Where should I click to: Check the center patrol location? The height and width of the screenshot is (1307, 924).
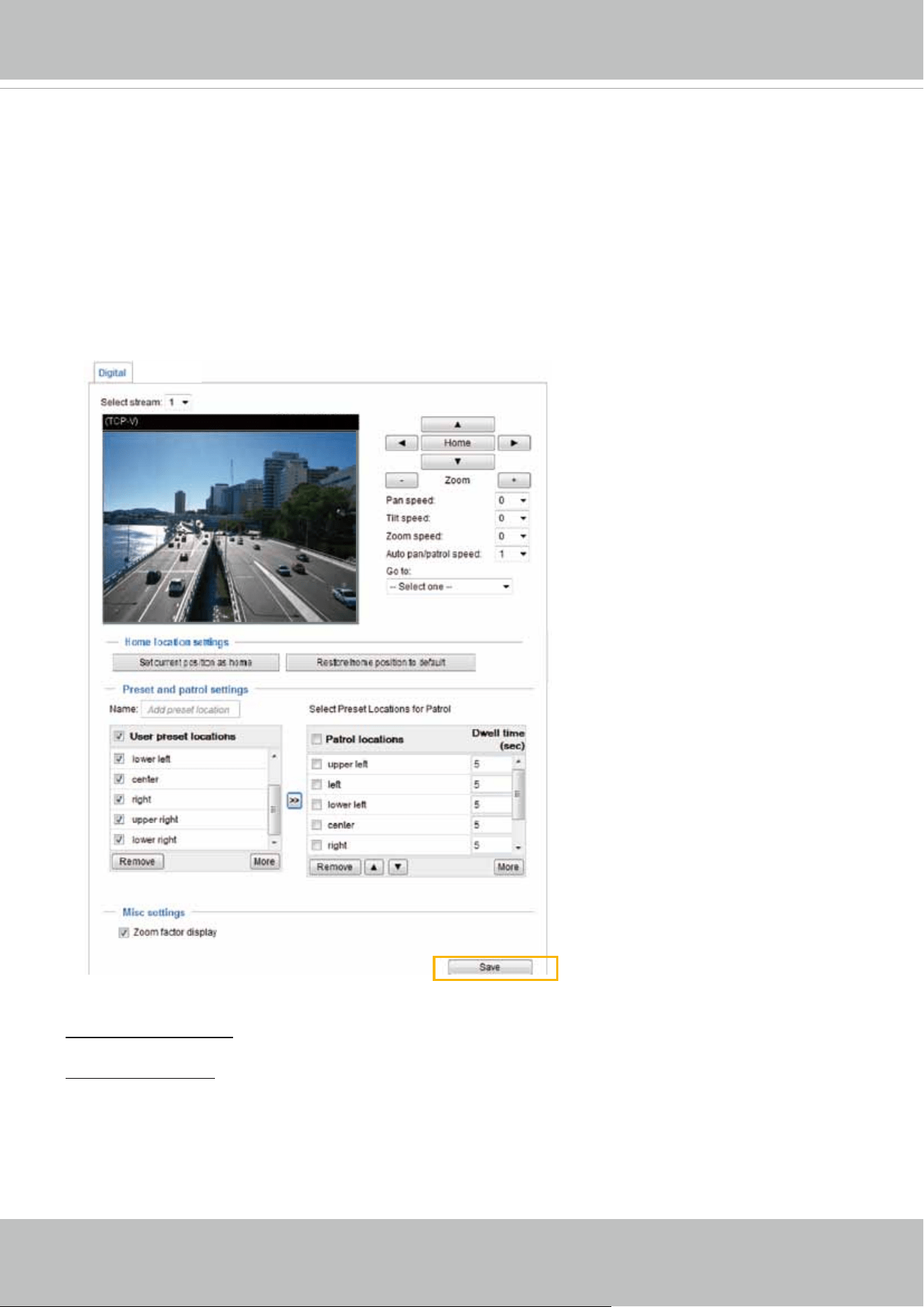[x=317, y=825]
